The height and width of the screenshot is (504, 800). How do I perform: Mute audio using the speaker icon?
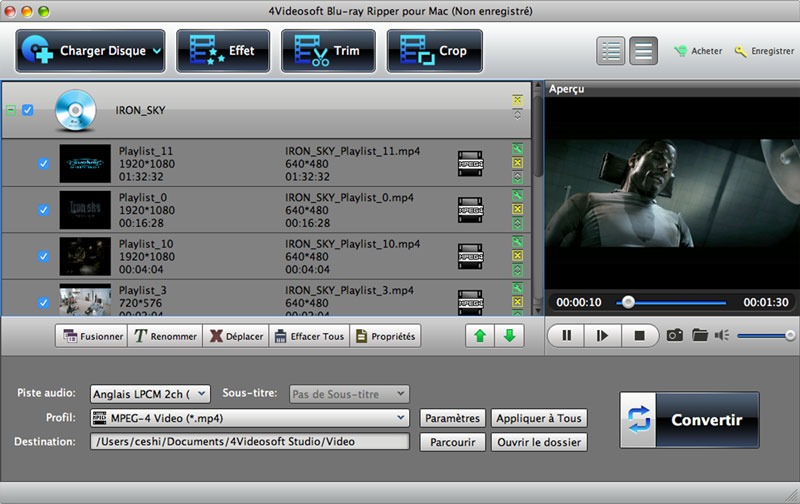[722, 335]
